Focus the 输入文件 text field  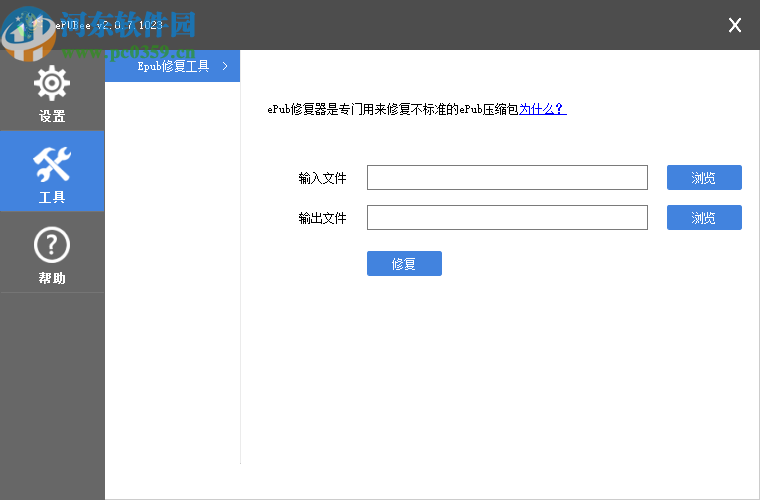coord(507,177)
